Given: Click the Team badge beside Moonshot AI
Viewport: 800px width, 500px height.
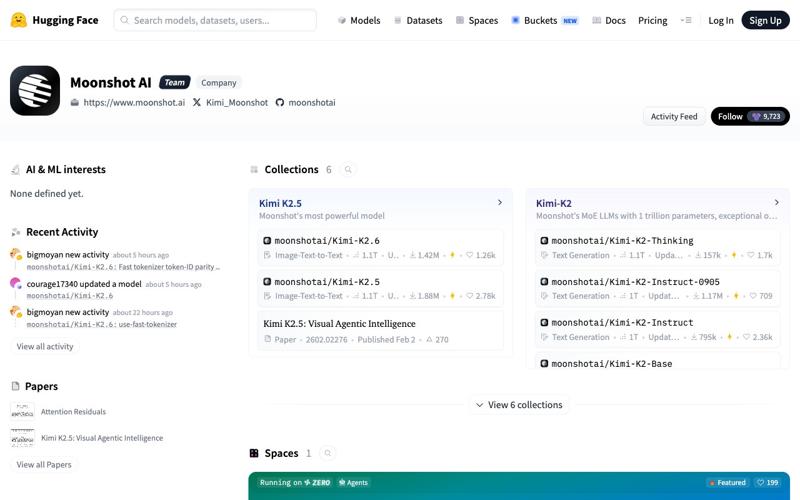Looking at the screenshot, I should tap(174, 82).
